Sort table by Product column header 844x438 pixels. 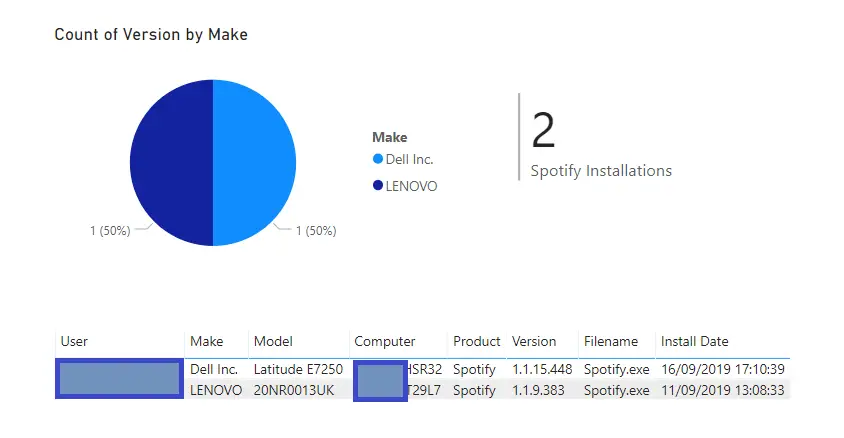476,341
